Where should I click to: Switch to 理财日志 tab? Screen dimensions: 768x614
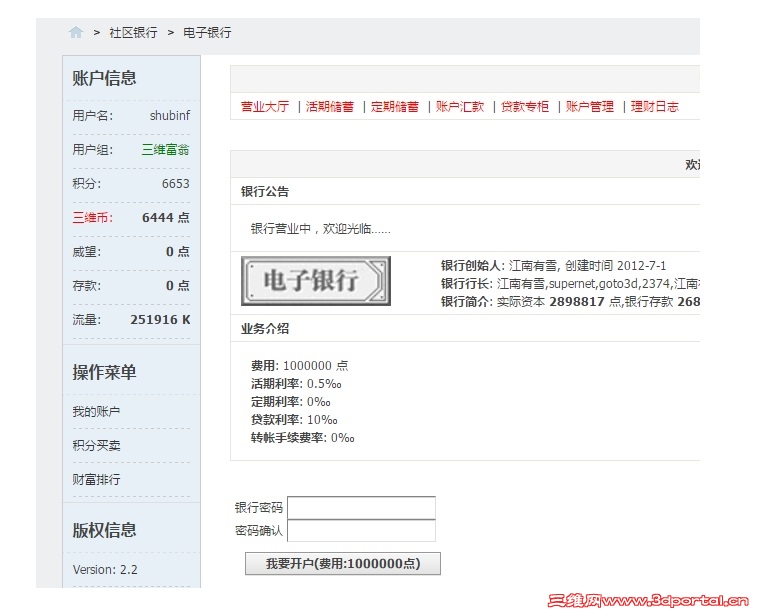click(655, 107)
